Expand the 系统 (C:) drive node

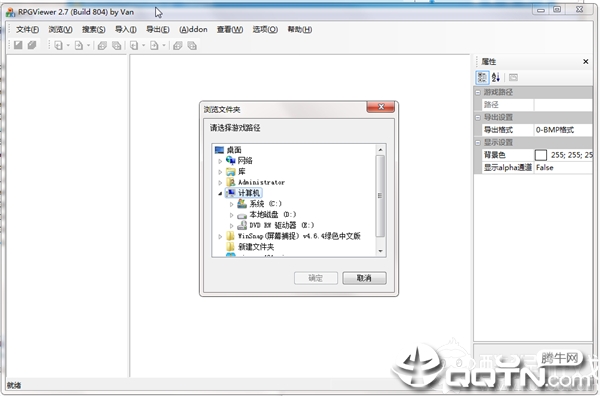(231, 204)
